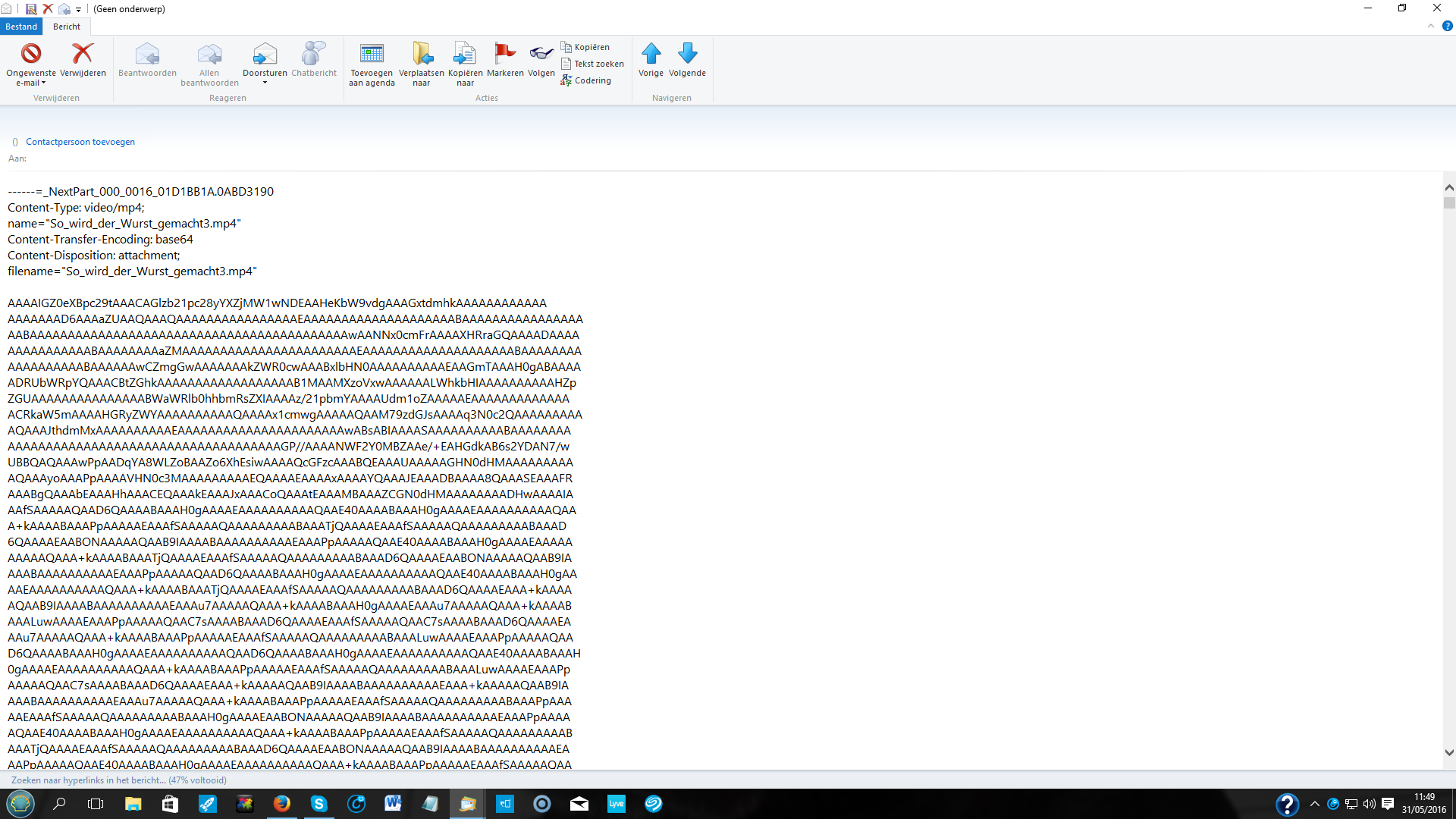Click the reply icon in quick access toolbar
The height and width of the screenshot is (819, 1456).
[64, 9]
